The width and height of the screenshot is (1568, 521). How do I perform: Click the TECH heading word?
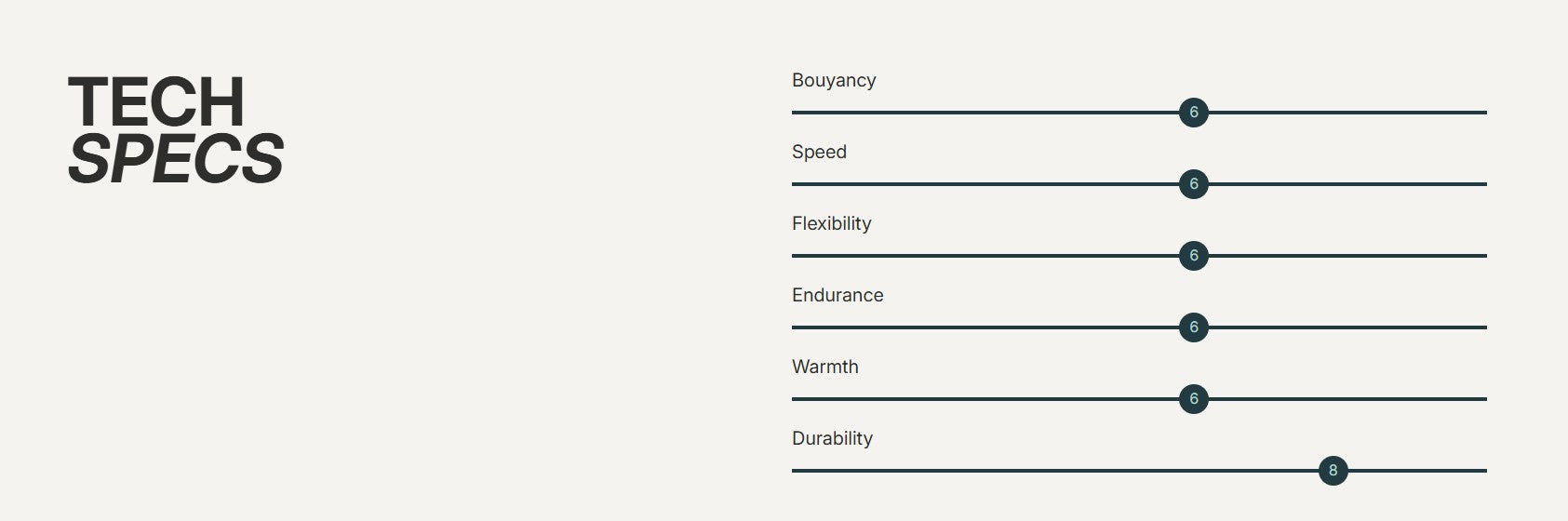[x=156, y=102]
